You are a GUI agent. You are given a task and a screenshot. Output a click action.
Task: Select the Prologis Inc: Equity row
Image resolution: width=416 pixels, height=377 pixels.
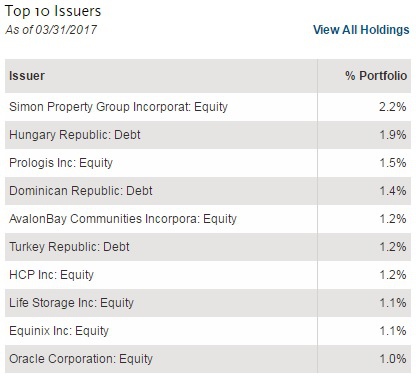pyautogui.click(x=208, y=163)
